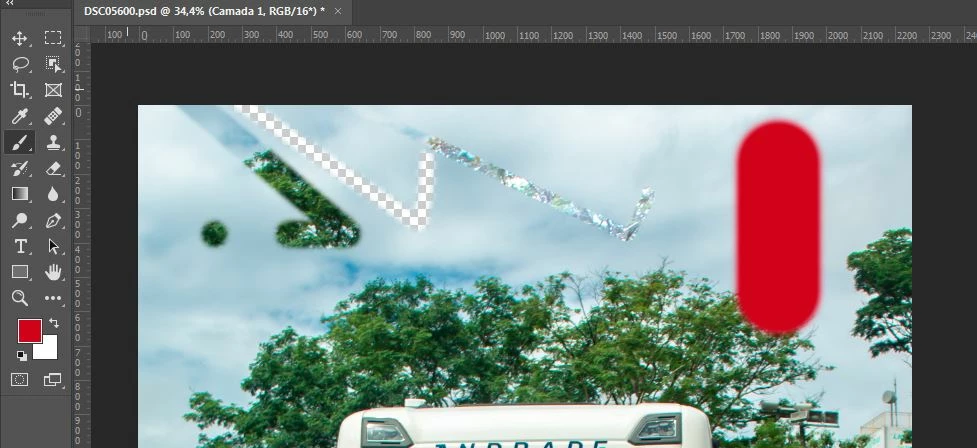Open the red foreground color picker
The width and height of the screenshot is (977, 448).
[x=29, y=331]
